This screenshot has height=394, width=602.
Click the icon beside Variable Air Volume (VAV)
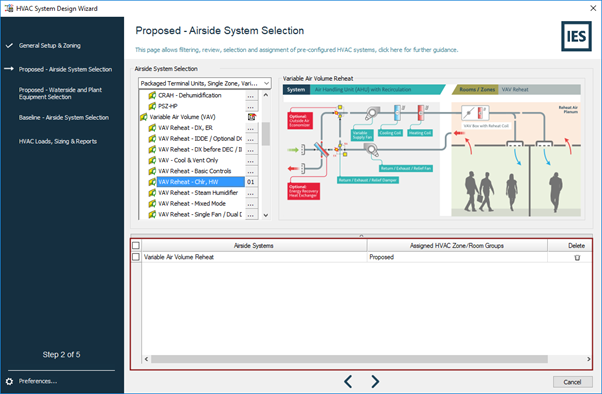coord(251,117)
